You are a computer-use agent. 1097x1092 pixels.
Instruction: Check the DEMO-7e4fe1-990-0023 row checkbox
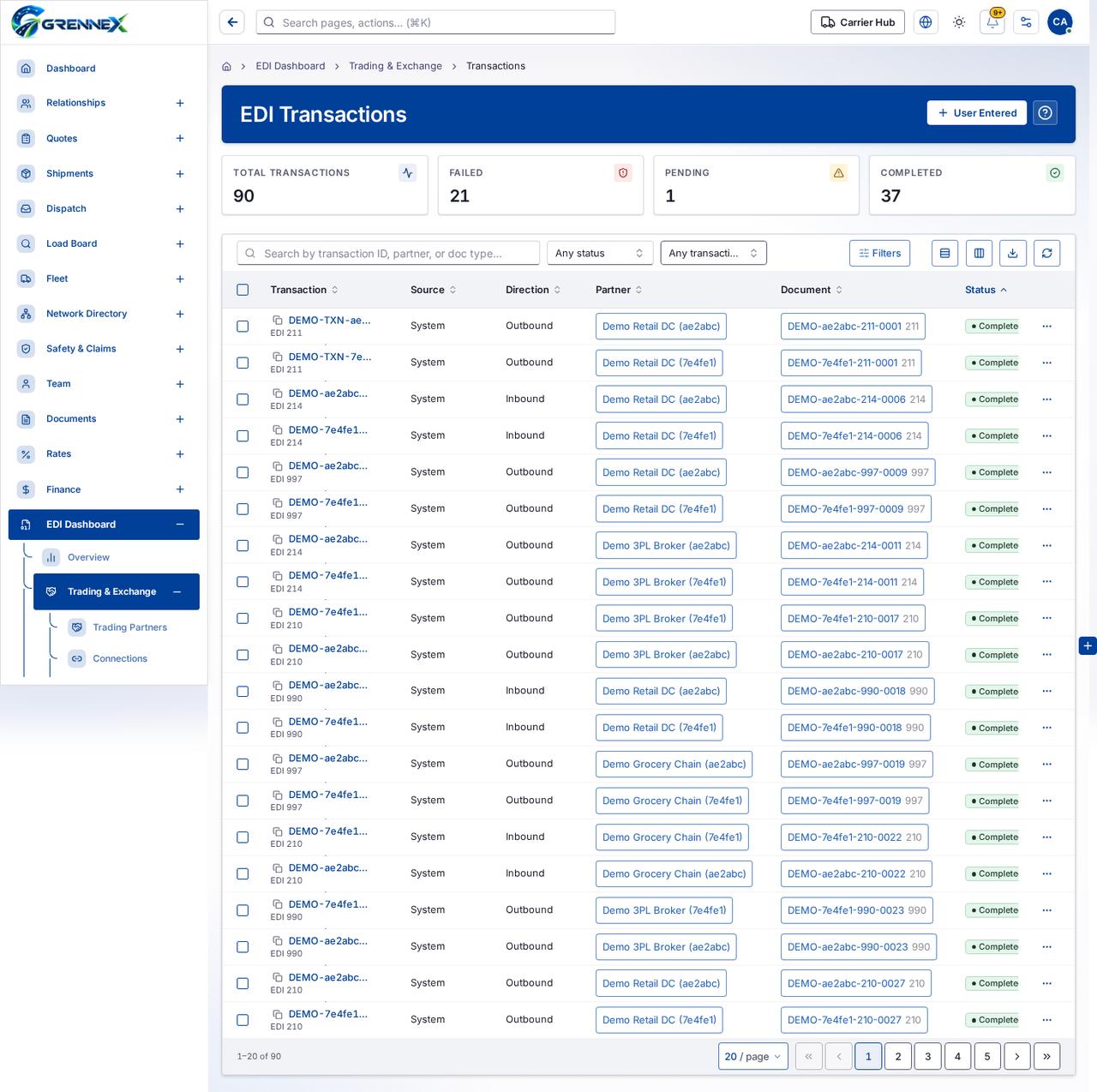243,910
